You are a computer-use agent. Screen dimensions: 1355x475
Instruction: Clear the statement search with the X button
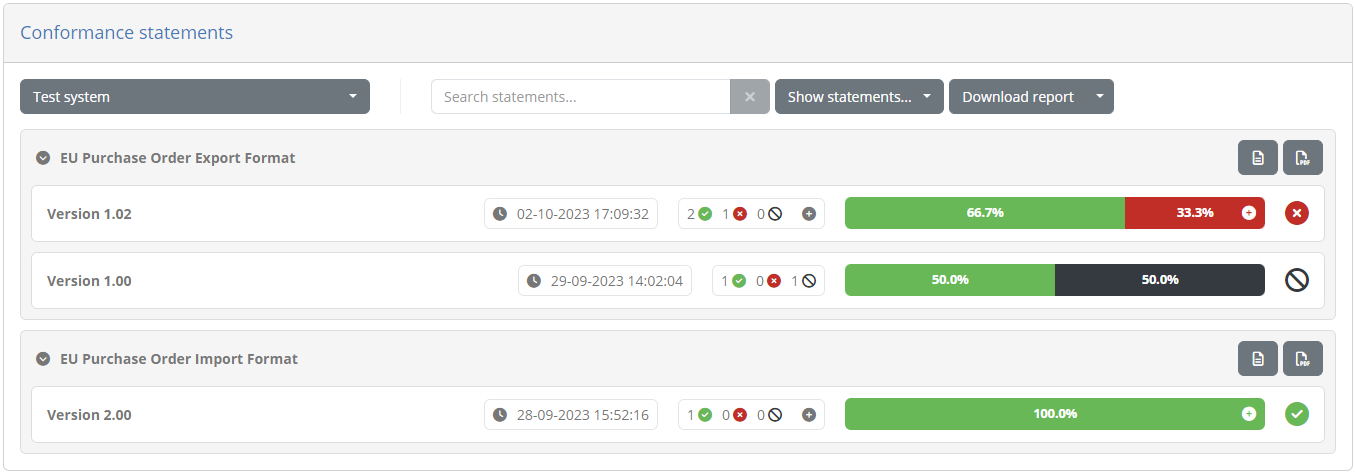tap(750, 97)
